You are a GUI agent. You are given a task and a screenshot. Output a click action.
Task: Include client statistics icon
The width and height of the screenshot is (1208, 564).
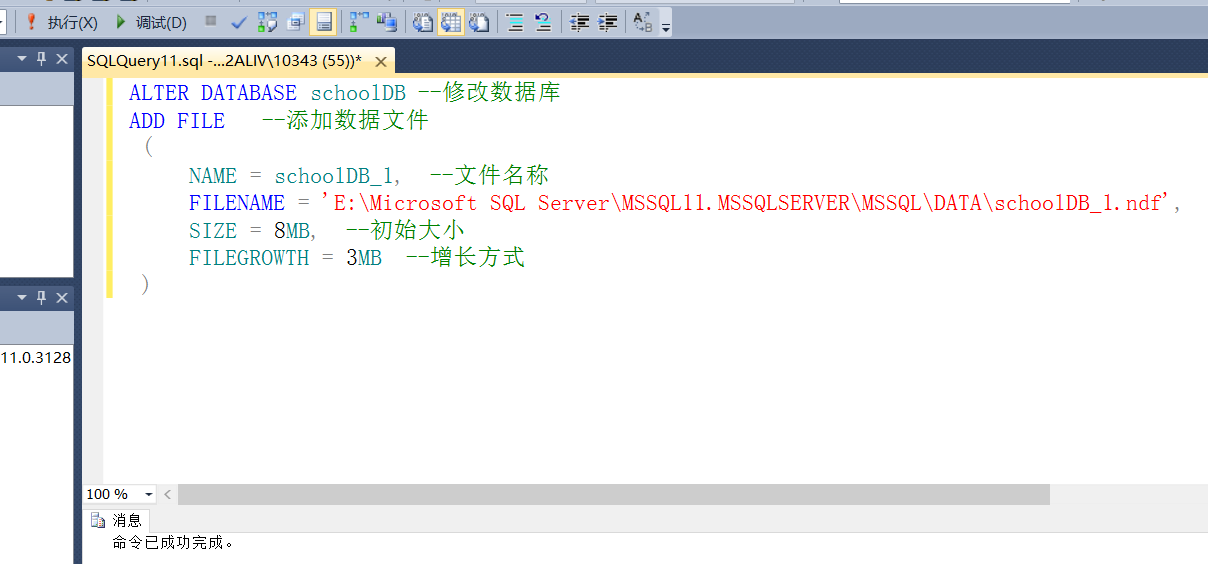click(387, 22)
